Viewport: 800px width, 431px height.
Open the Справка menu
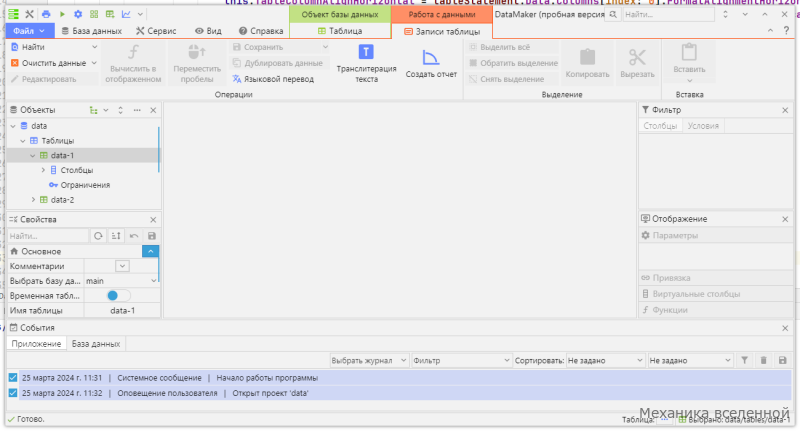coord(261,31)
